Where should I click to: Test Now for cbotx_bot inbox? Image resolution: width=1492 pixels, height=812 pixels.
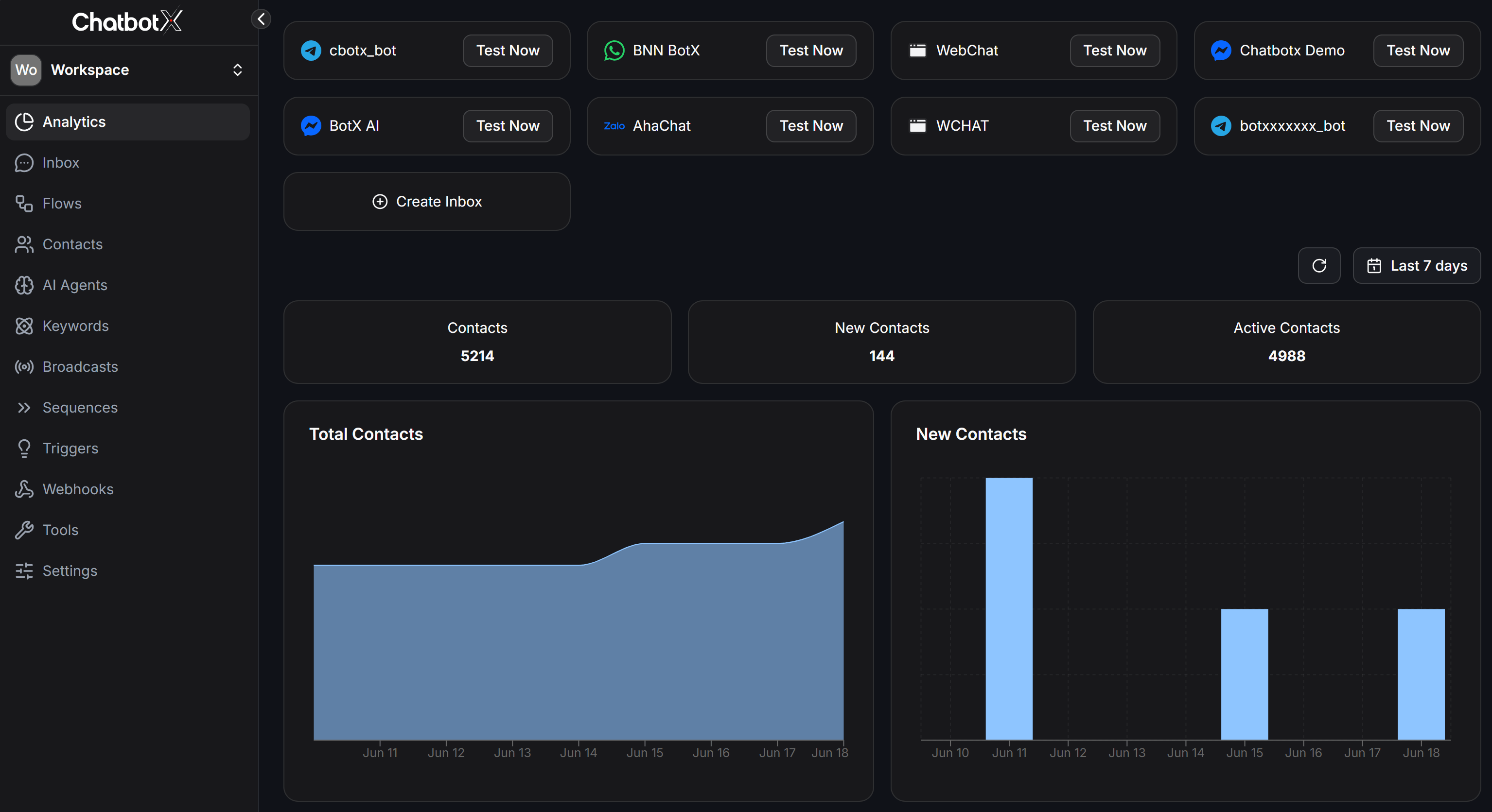pyautogui.click(x=508, y=51)
